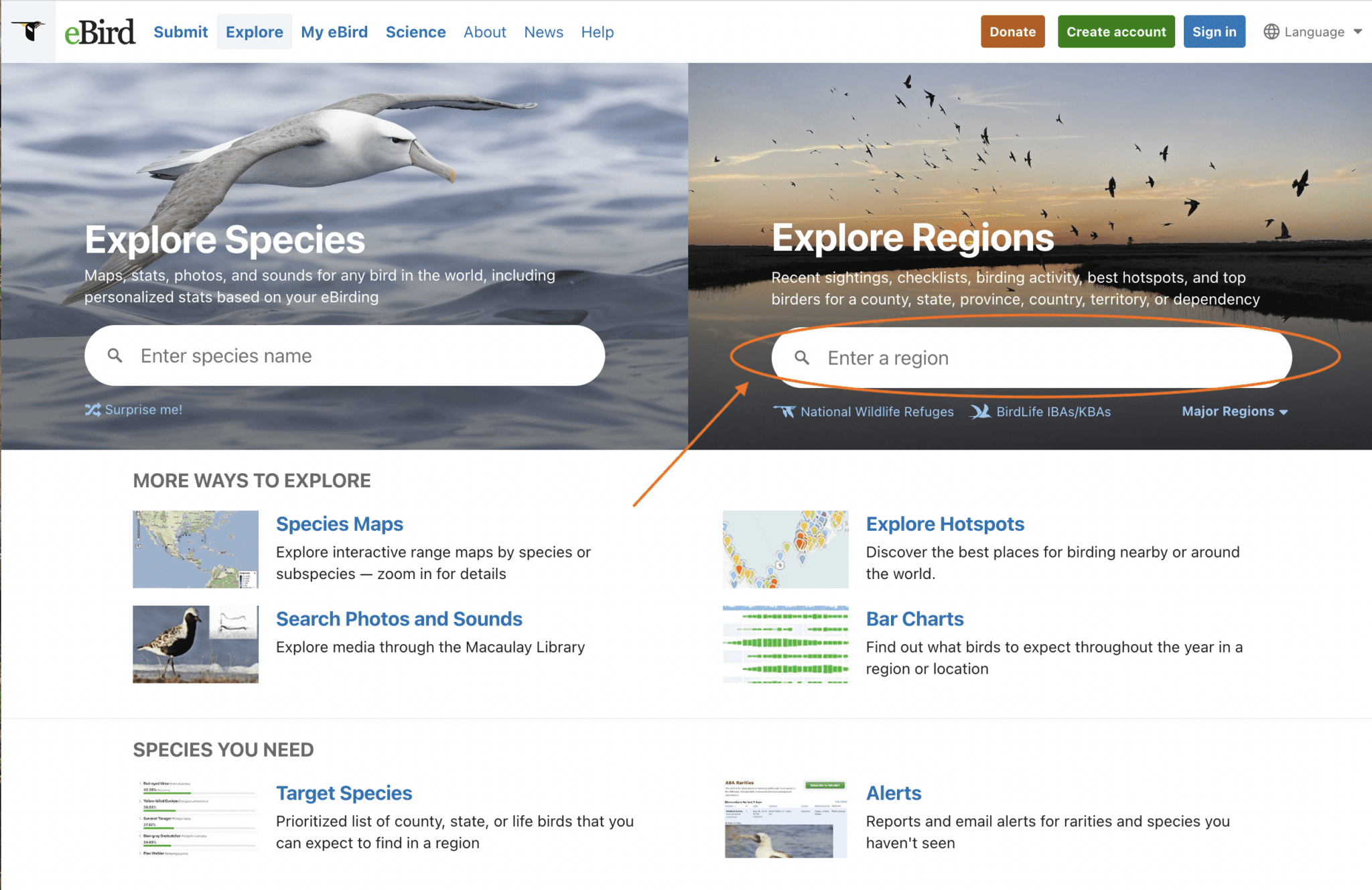1372x890 pixels.
Task: Open the Language dropdown arrow
Action: point(1358,31)
